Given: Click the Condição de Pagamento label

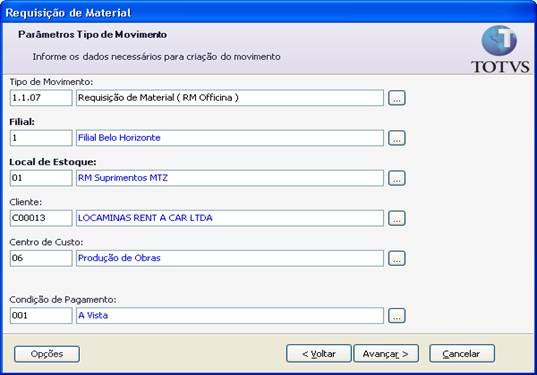Looking at the screenshot, I should [63, 300].
